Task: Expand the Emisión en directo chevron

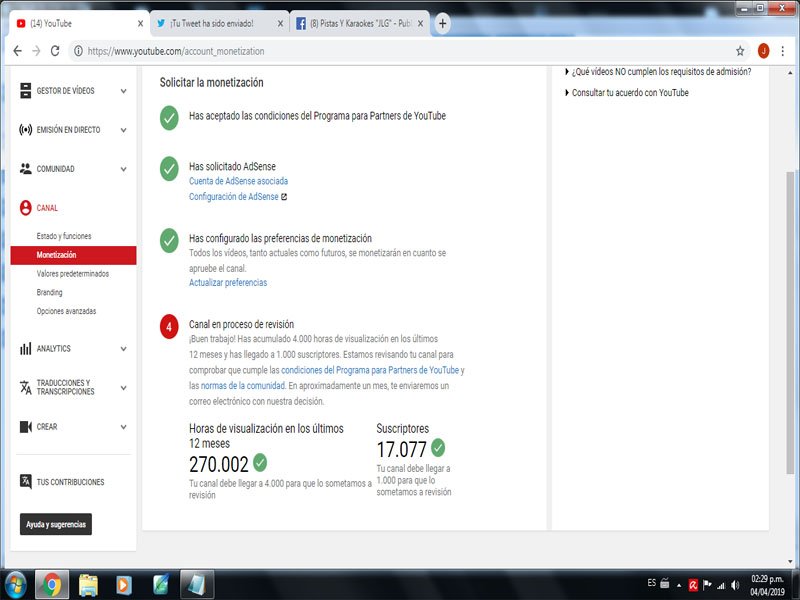Action: tap(123, 130)
